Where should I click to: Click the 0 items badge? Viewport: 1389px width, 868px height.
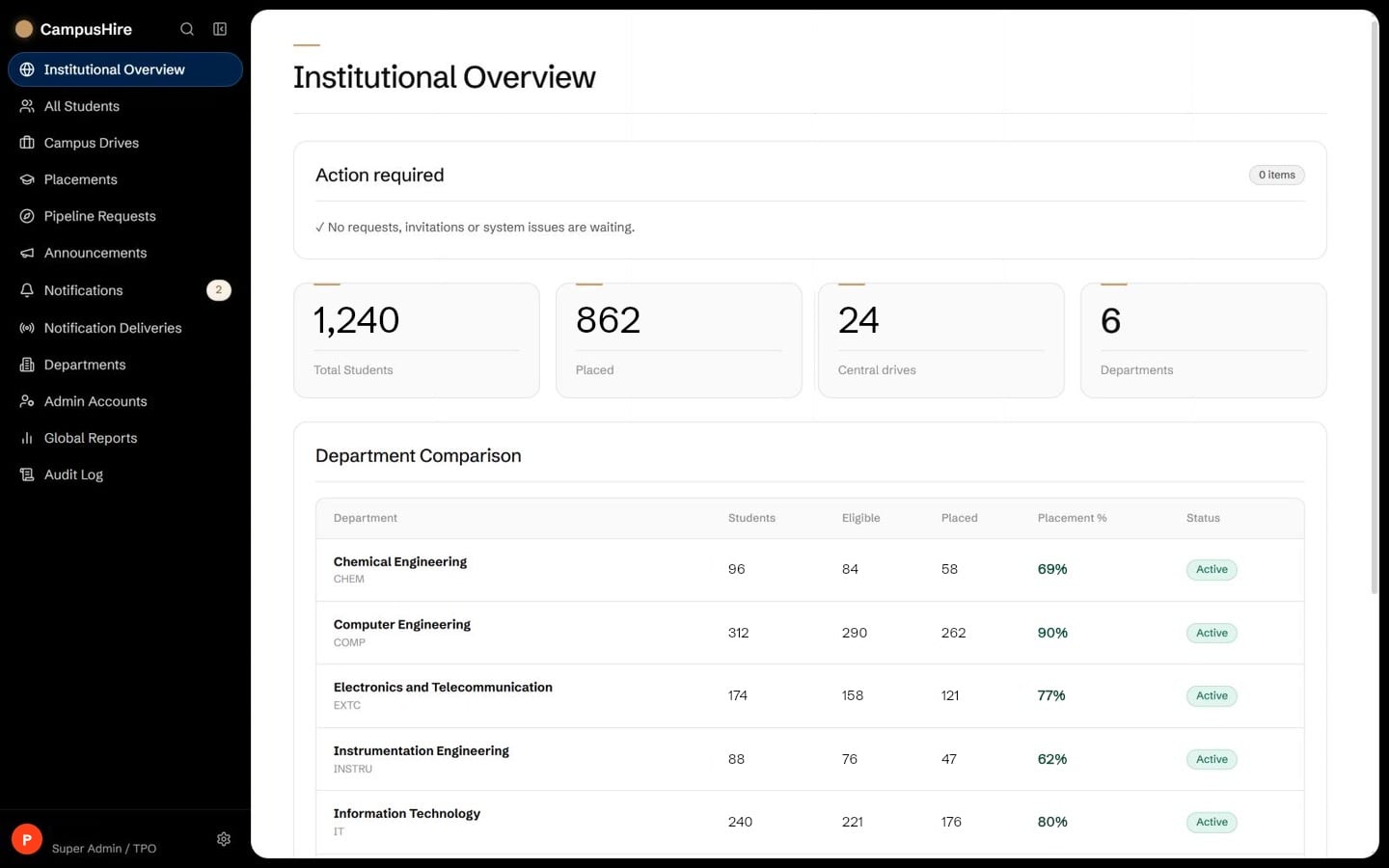coord(1276,175)
